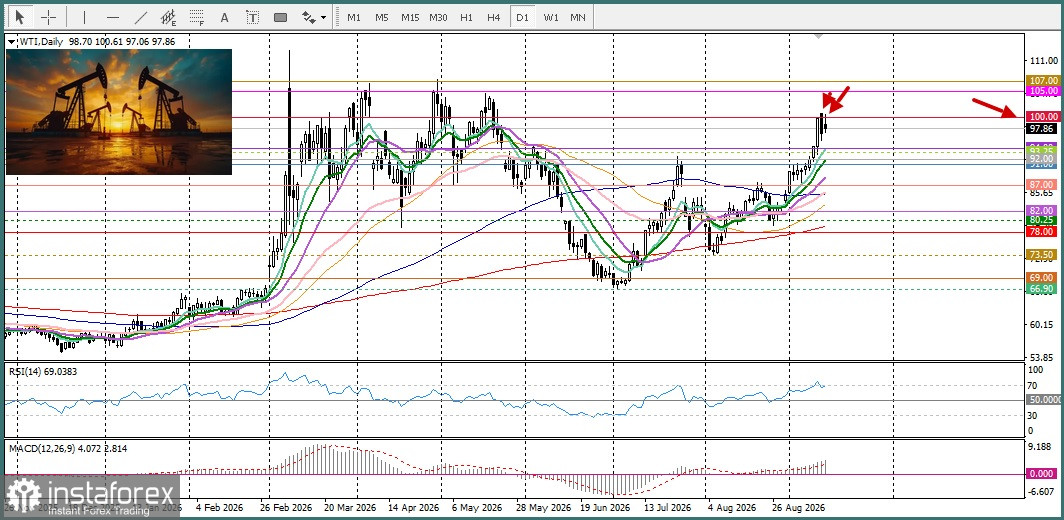
Task: Click the 19 Jun 2026 date label
Action: 605,508
